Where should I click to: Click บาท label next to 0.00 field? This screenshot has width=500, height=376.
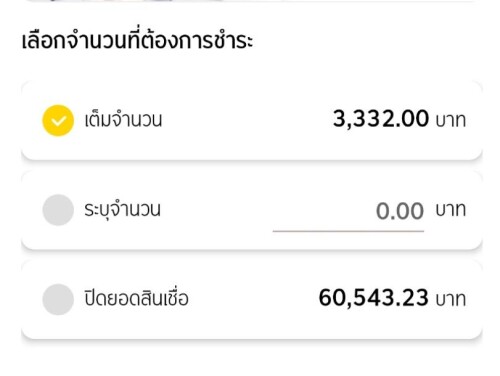tap(451, 210)
